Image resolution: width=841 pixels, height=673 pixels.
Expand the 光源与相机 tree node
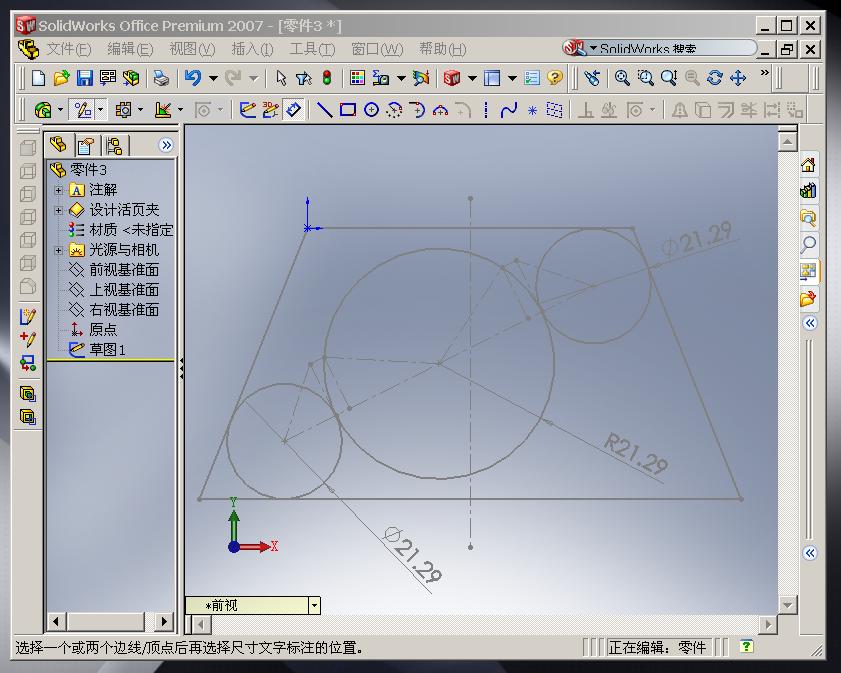(58, 250)
